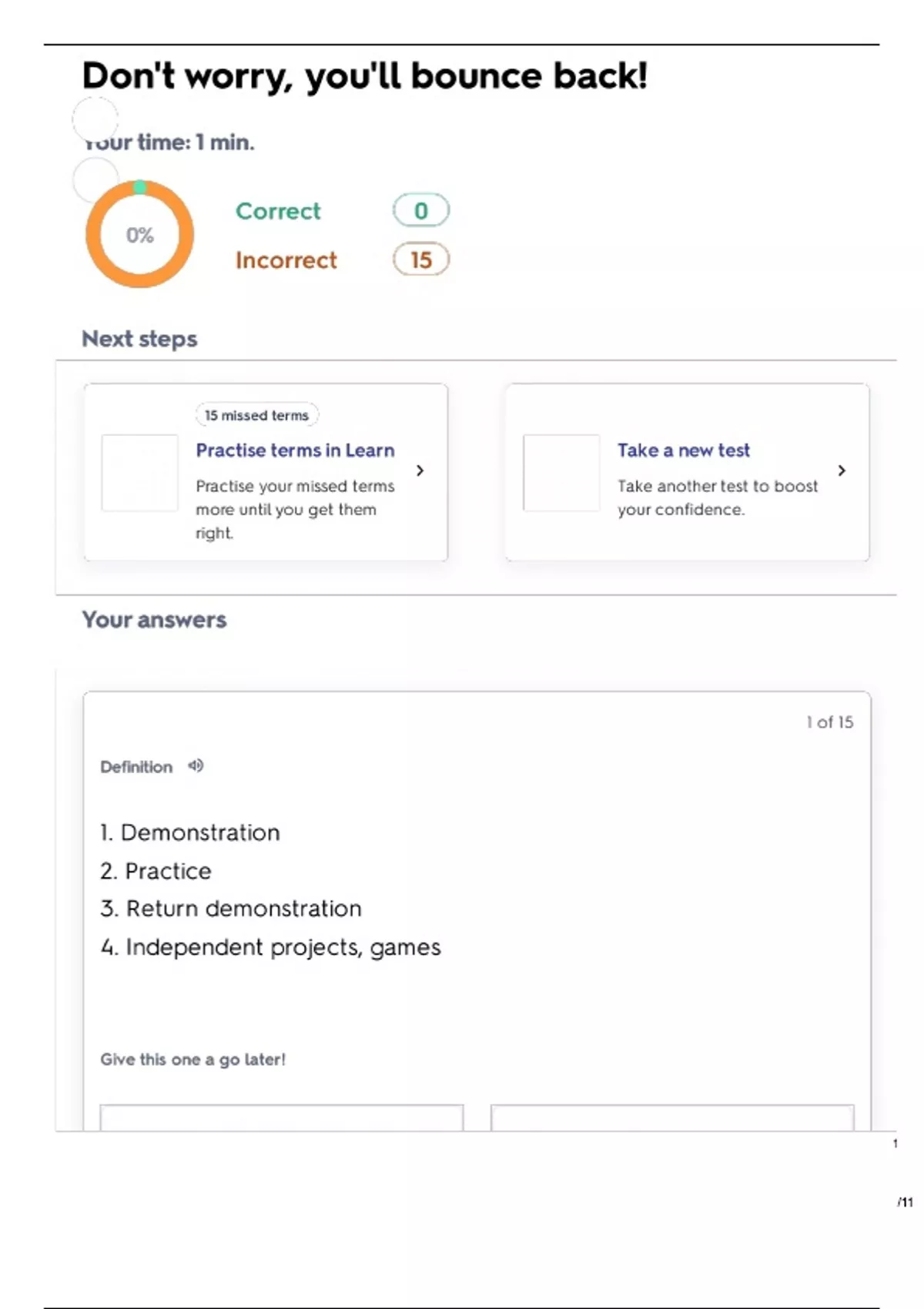Screen dimensions: 924x1309
Task: Click the Your answers heading
Action: 154,620
